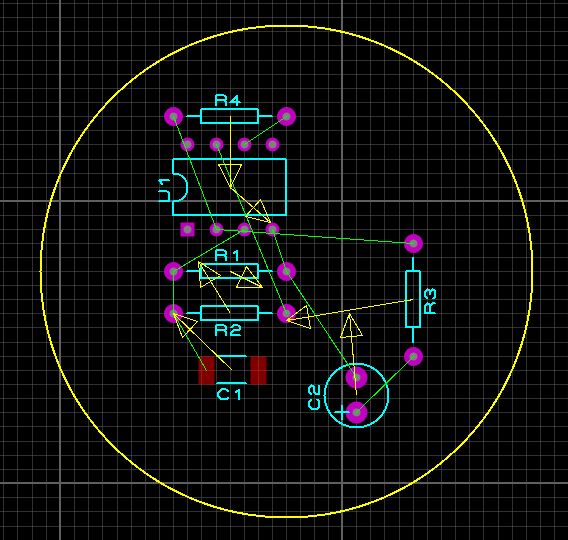This screenshot has width=568, height=540.
Task: Click the left red pad of C1
Action: (206, 370)
